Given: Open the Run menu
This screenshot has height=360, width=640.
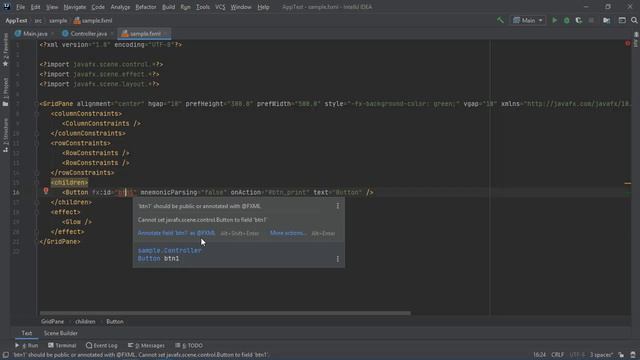Looking at the screenshot, I should 185,7.
